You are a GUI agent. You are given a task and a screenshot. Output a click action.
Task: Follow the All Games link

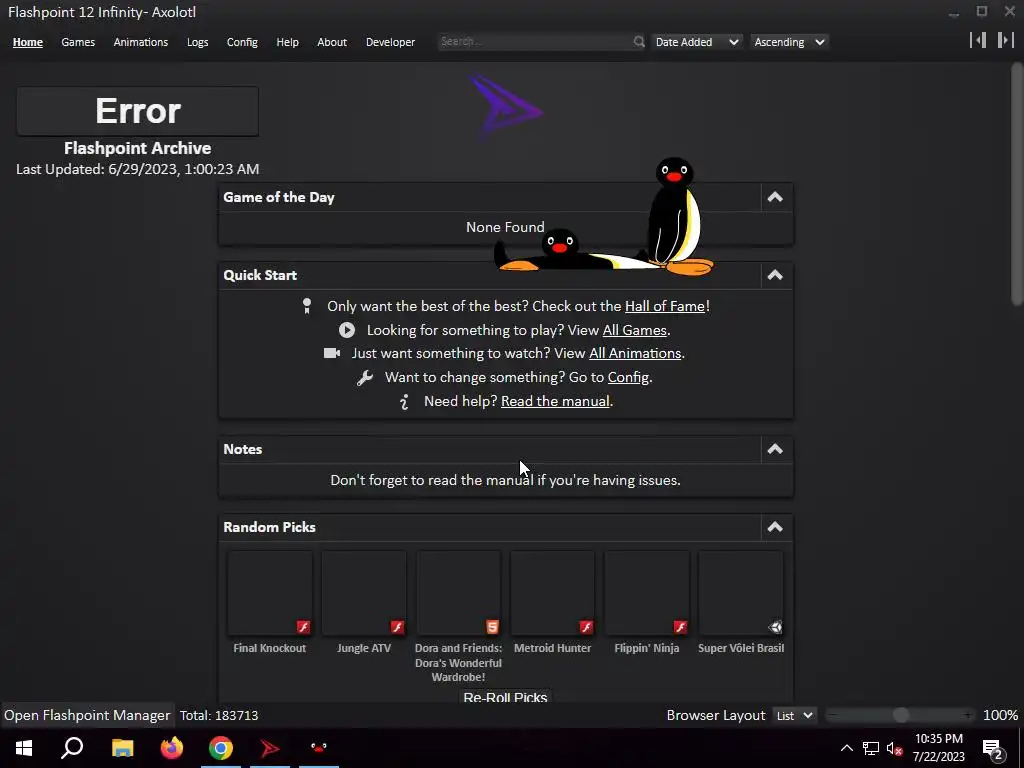[635, 330]
